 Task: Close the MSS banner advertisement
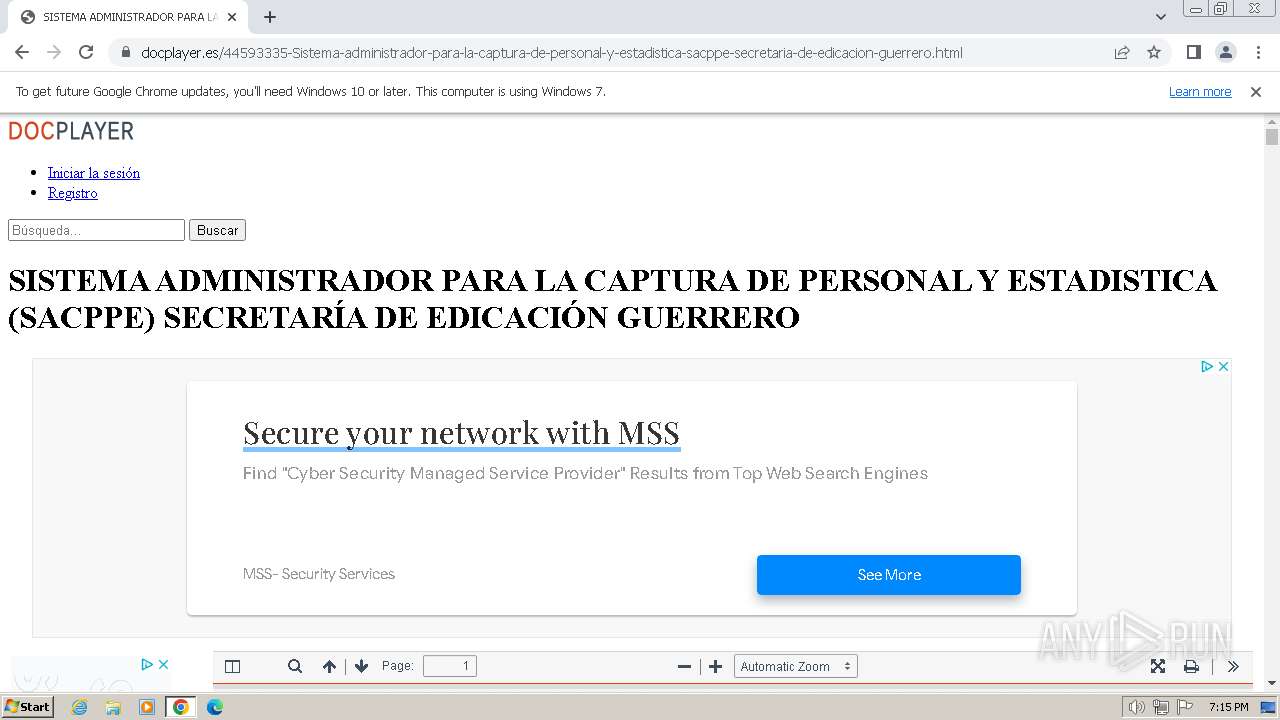coord(1223,367)
